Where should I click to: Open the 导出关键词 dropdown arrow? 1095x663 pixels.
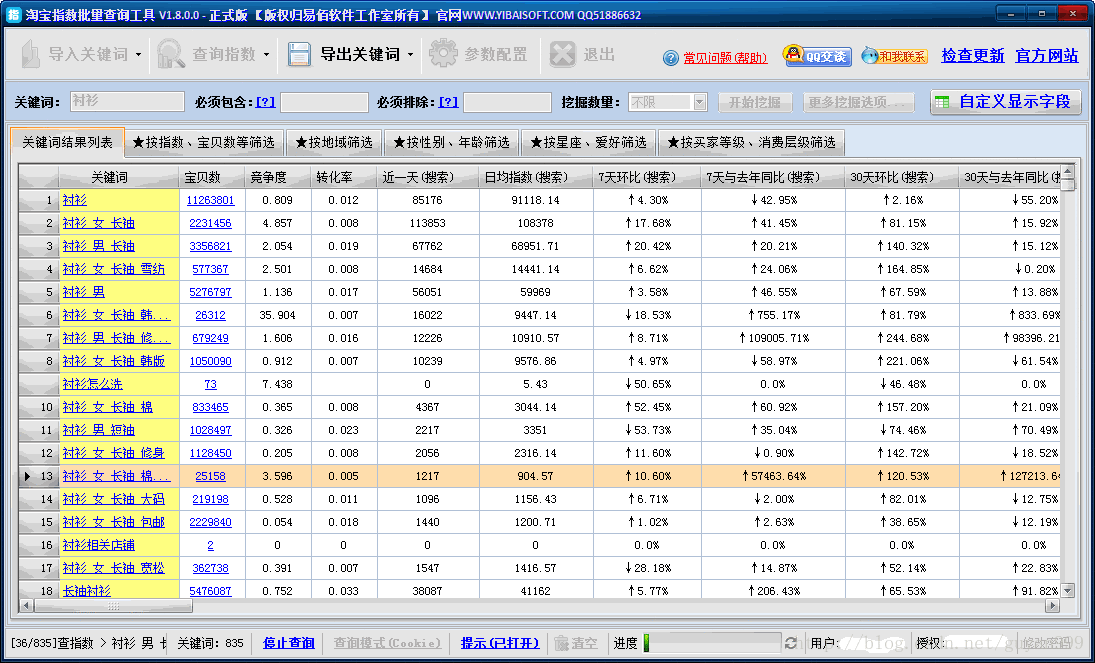(410, 54)
